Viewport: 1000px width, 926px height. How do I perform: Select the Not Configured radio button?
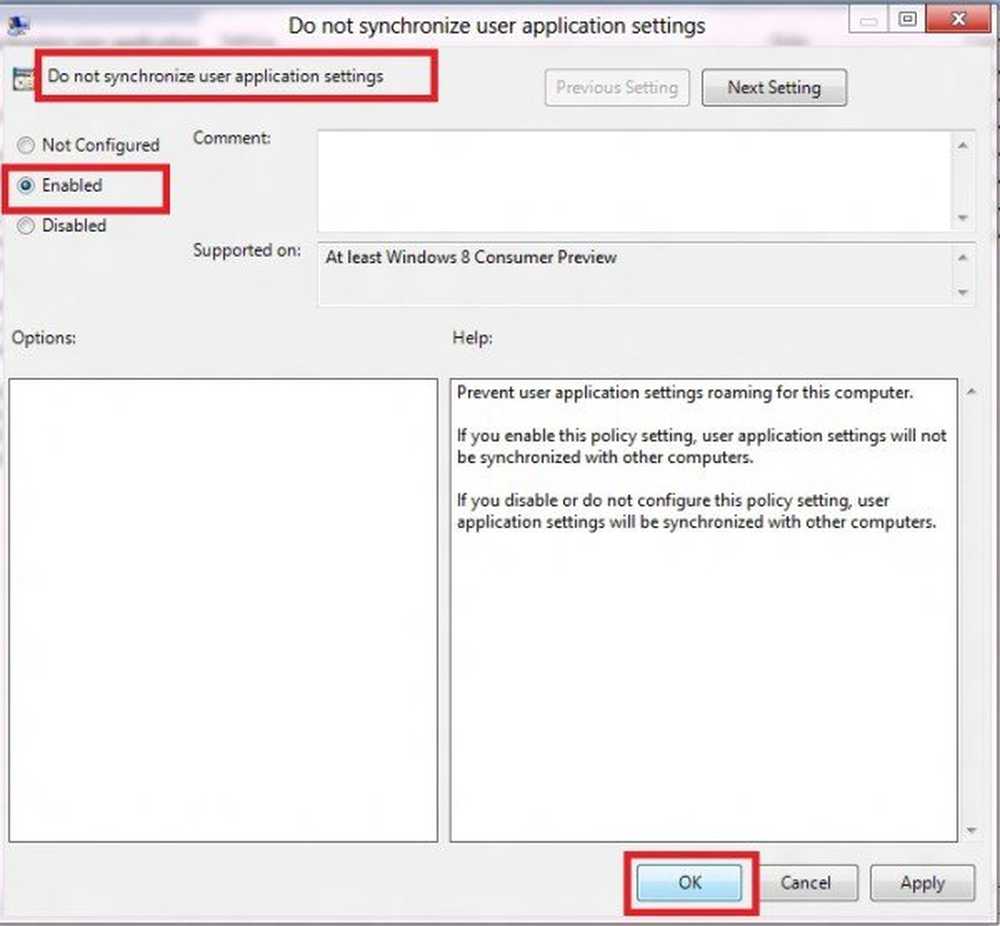(27, 146)
